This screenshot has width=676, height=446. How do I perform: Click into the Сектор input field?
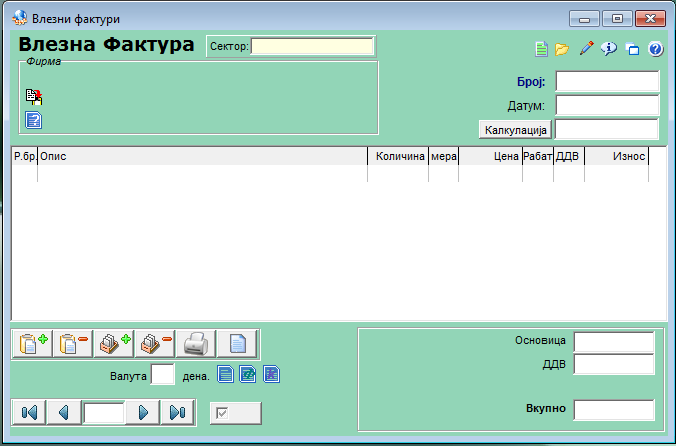[312, 46]
